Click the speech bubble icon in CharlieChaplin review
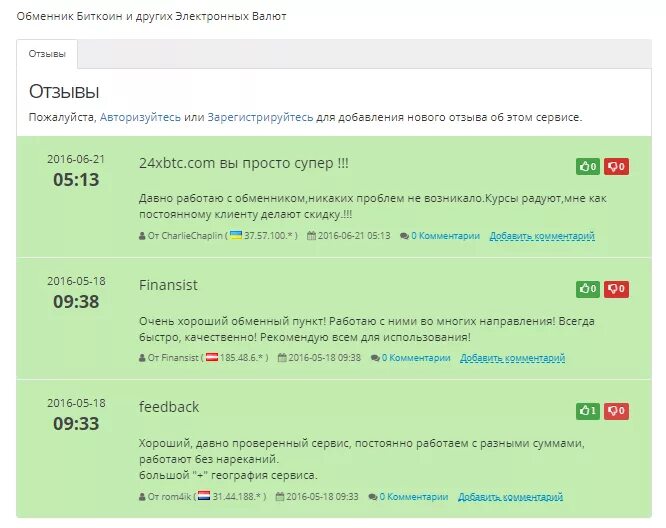This screenshot has width=666, height=528. (404, 236)
